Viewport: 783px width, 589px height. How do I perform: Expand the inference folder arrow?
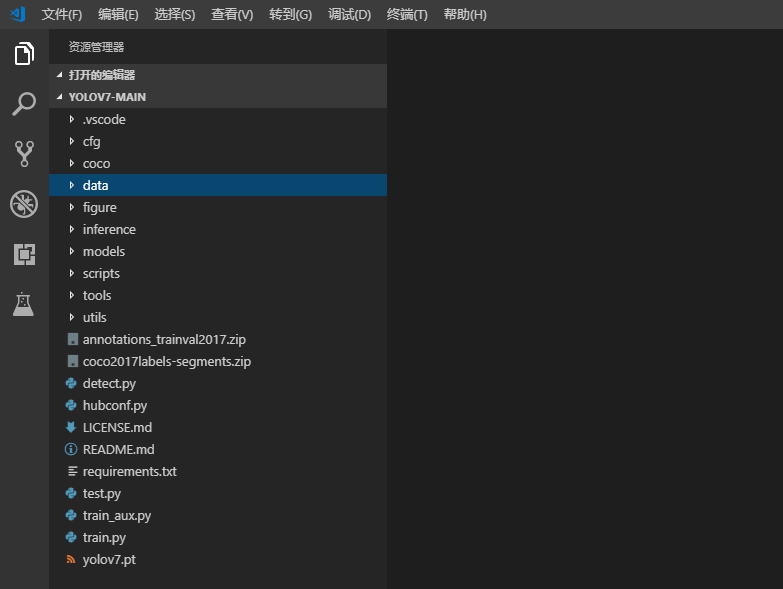(72, 229)
